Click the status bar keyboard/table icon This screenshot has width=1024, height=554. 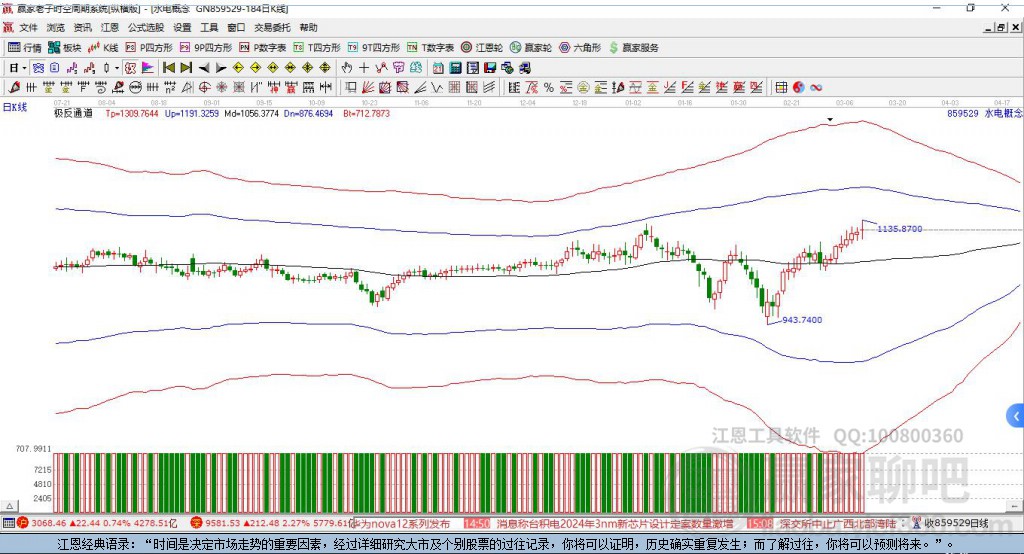(x=8, y=523)
